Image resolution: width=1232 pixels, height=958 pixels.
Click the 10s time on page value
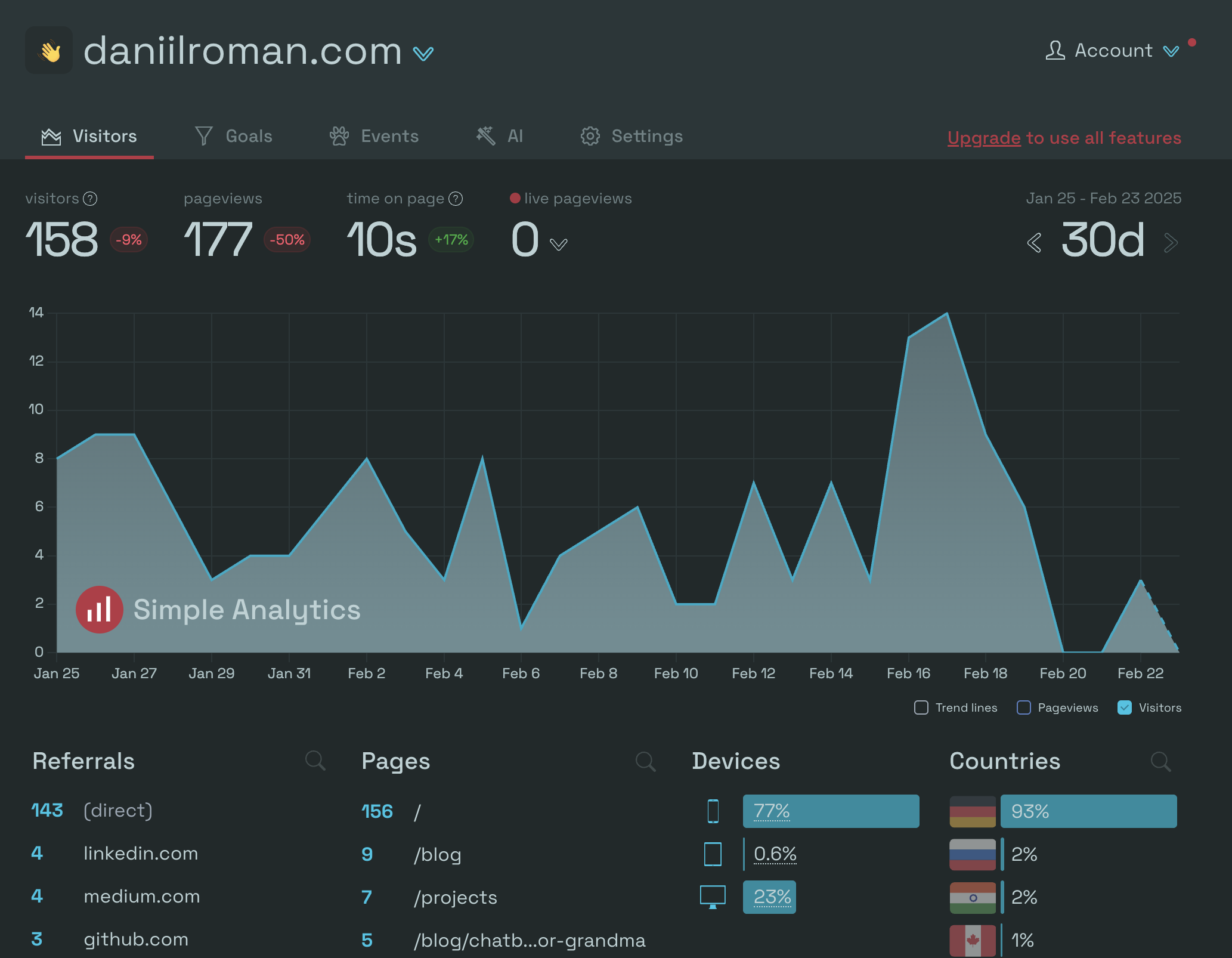[x=382, y=240]
